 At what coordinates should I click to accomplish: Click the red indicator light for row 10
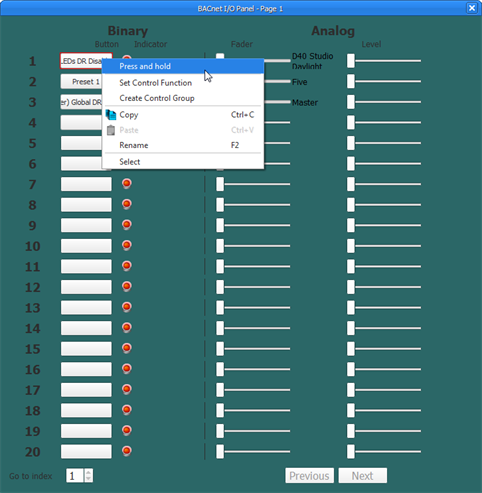coord(127,245)
